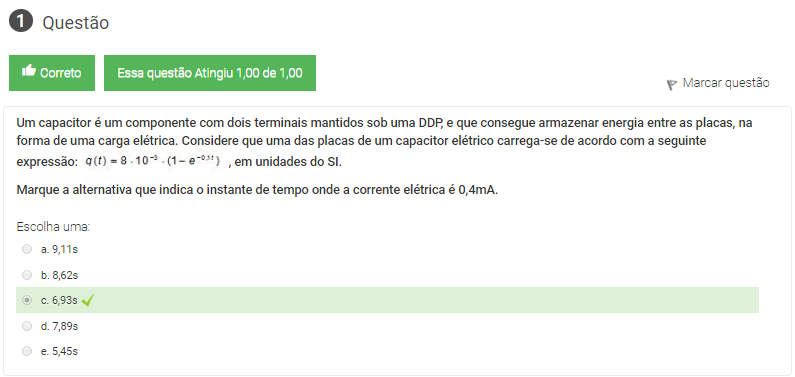The width and height of the screenshot is (795, 377).
Task: Click the answer text 6,93s
Action: (65, 300)
